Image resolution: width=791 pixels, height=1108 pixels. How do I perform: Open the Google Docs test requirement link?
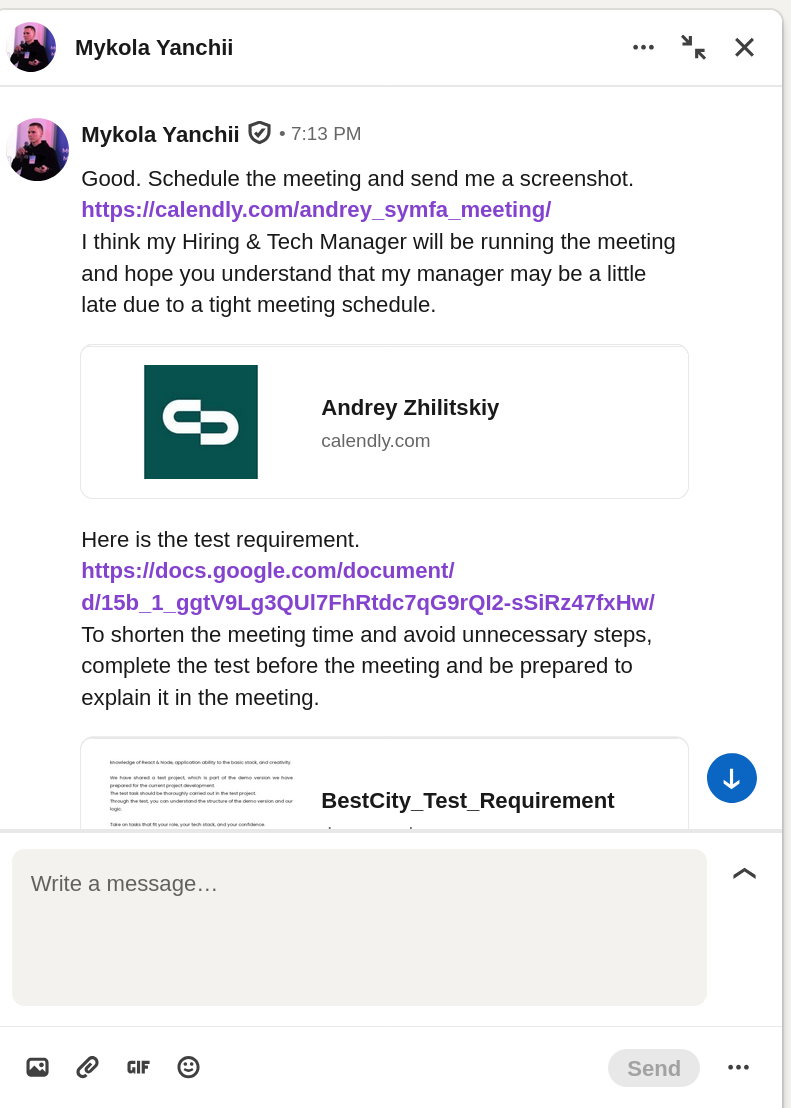coord(367,587)
